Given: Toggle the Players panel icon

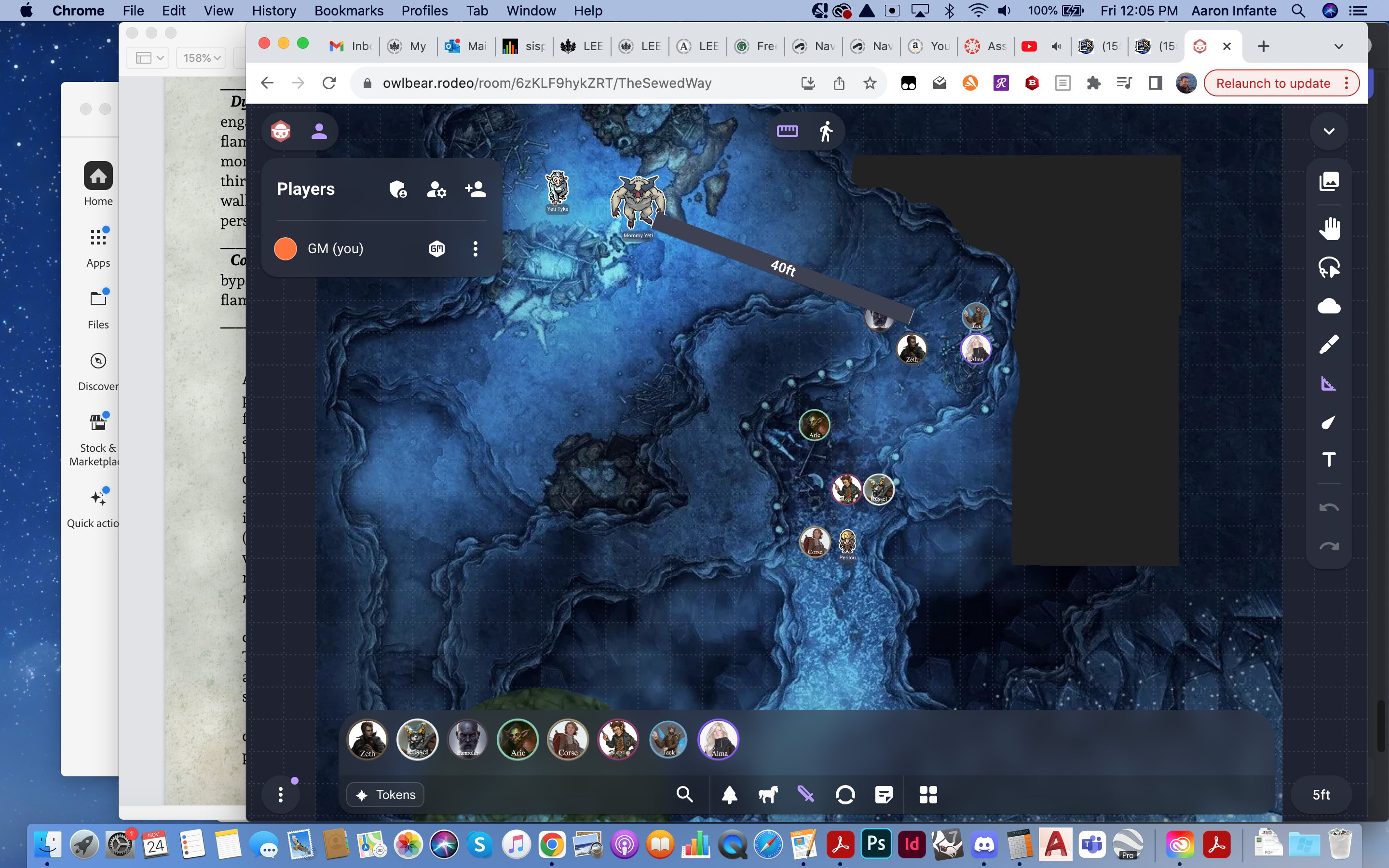Looking at the screenshot, I should [319, 132].
